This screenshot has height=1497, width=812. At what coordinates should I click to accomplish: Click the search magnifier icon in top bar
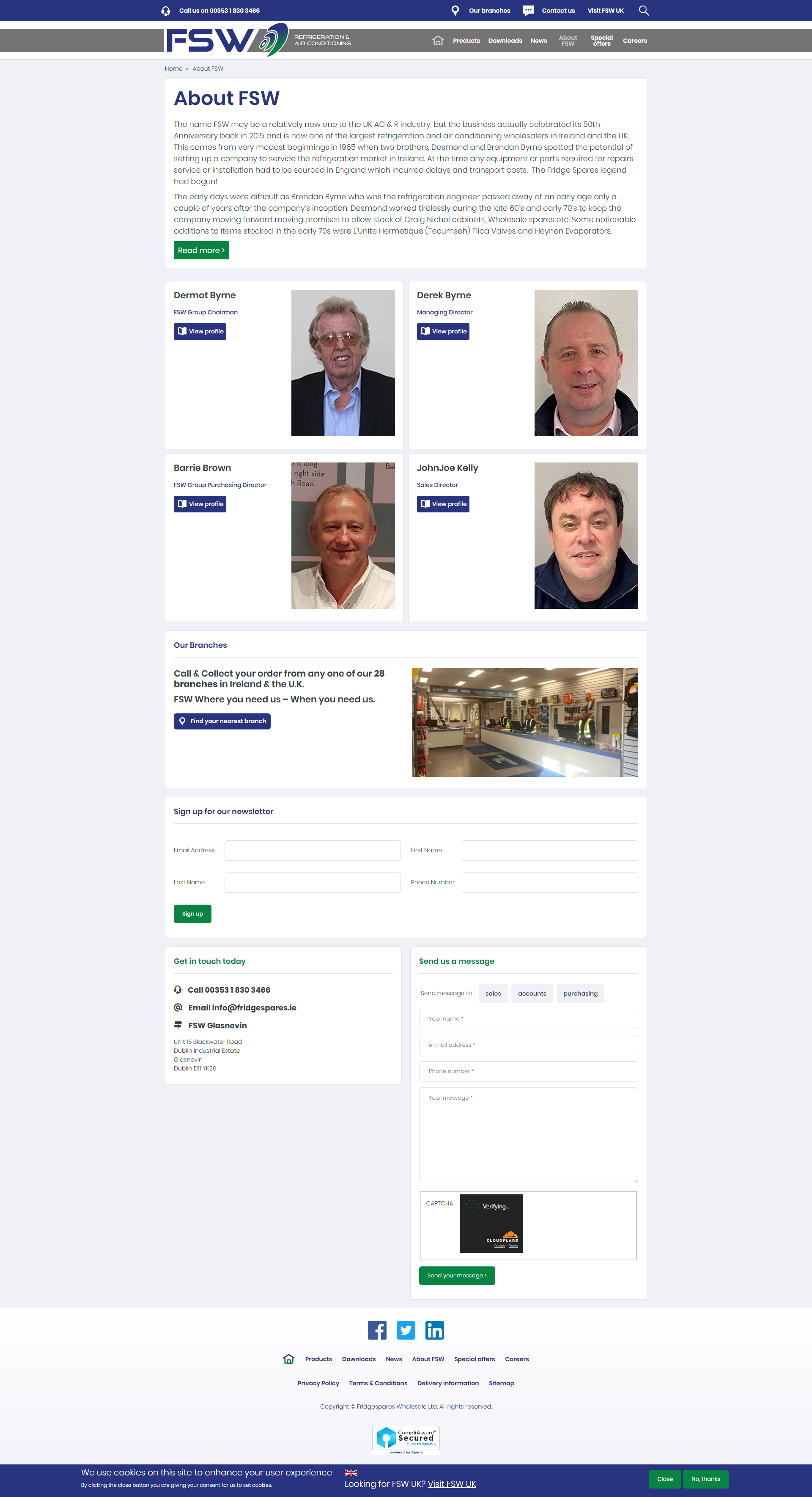pyautogui.click(x=644, y=11)
